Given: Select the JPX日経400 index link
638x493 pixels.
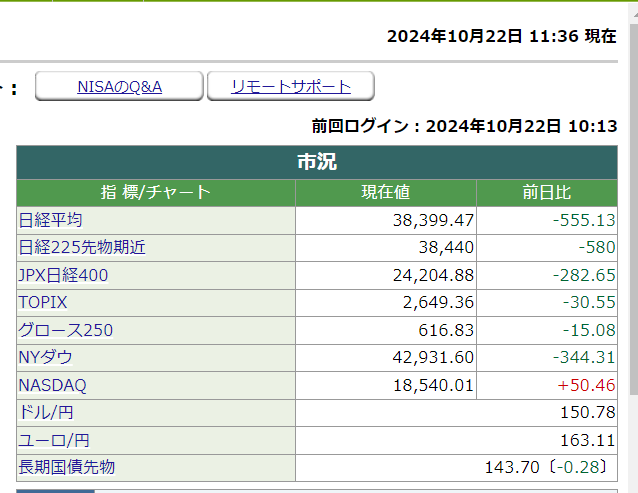Looking at the screenshot, I should [63, 275].
